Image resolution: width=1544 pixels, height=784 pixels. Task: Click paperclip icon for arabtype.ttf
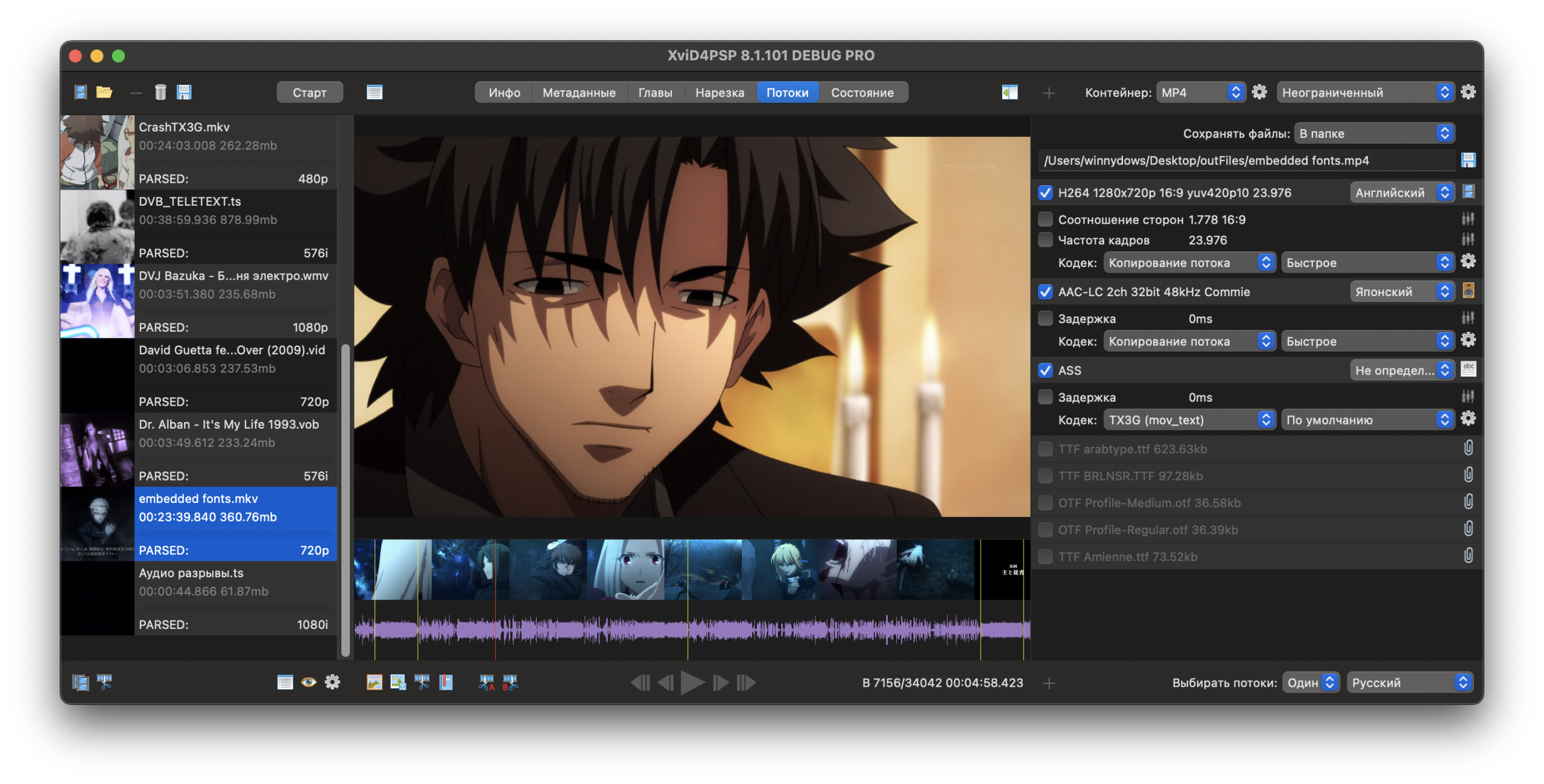(x=1468, y=447)
